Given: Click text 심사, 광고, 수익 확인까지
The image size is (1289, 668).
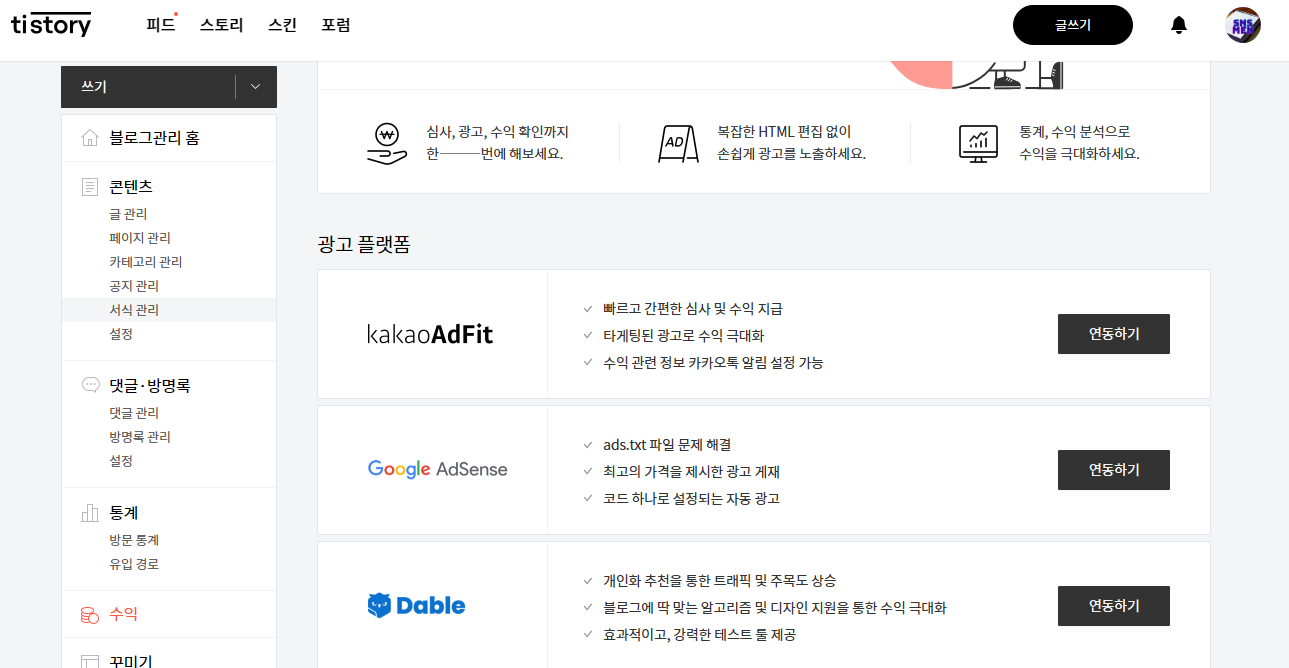Looking at the screenshot, I should click(x=497, y=131).
